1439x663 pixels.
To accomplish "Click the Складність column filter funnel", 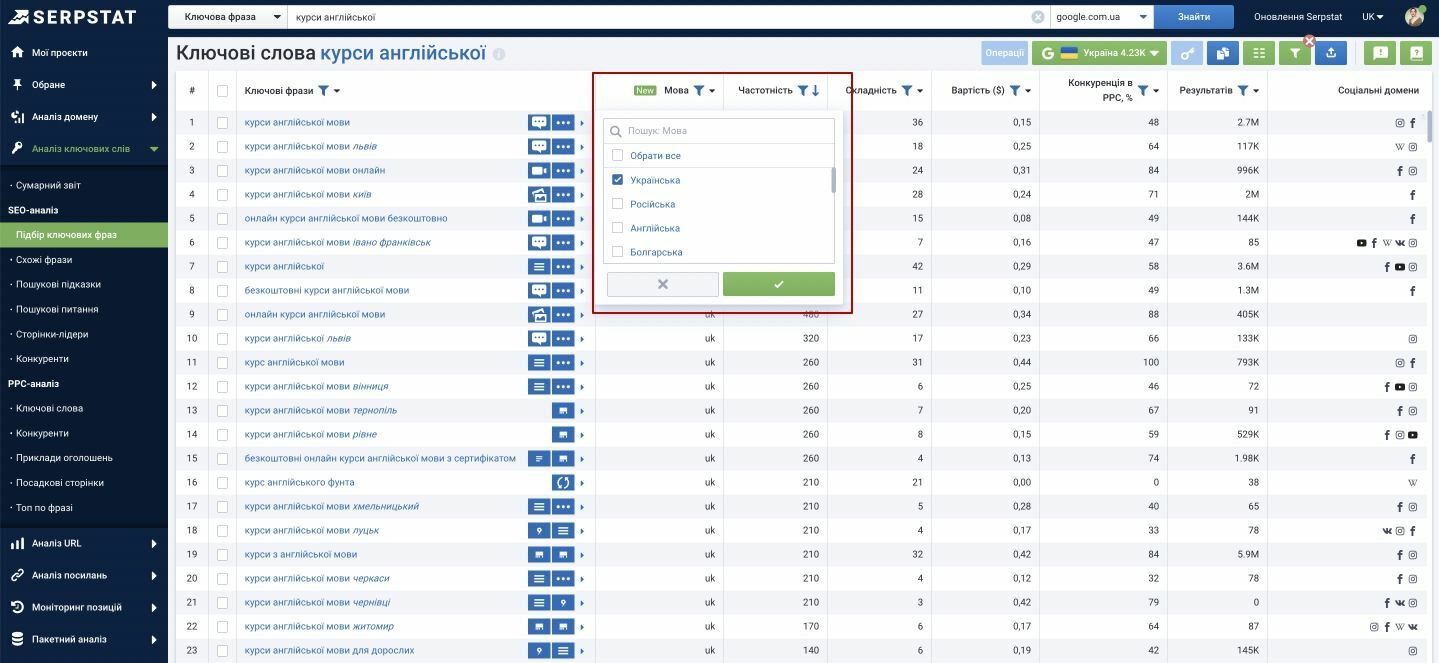I will coord(907,91).
